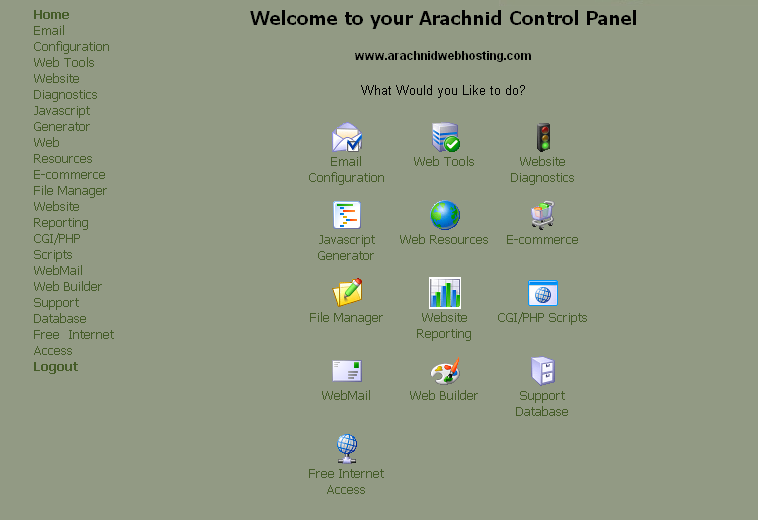Click the Web Tools server icon
Viewport: 758px width, 520px height.
(445, 137)
